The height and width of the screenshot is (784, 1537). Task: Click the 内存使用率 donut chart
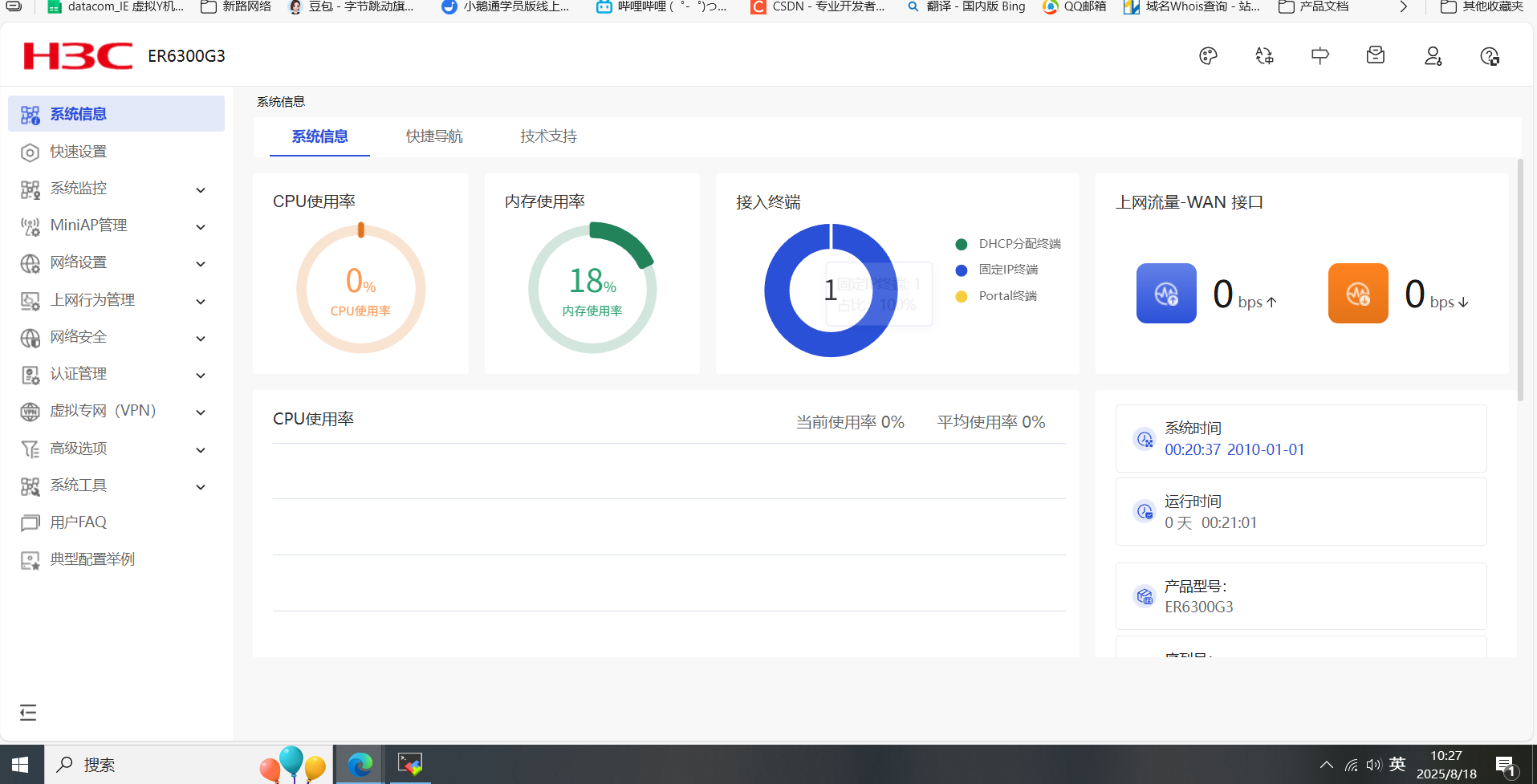point(592,287)
